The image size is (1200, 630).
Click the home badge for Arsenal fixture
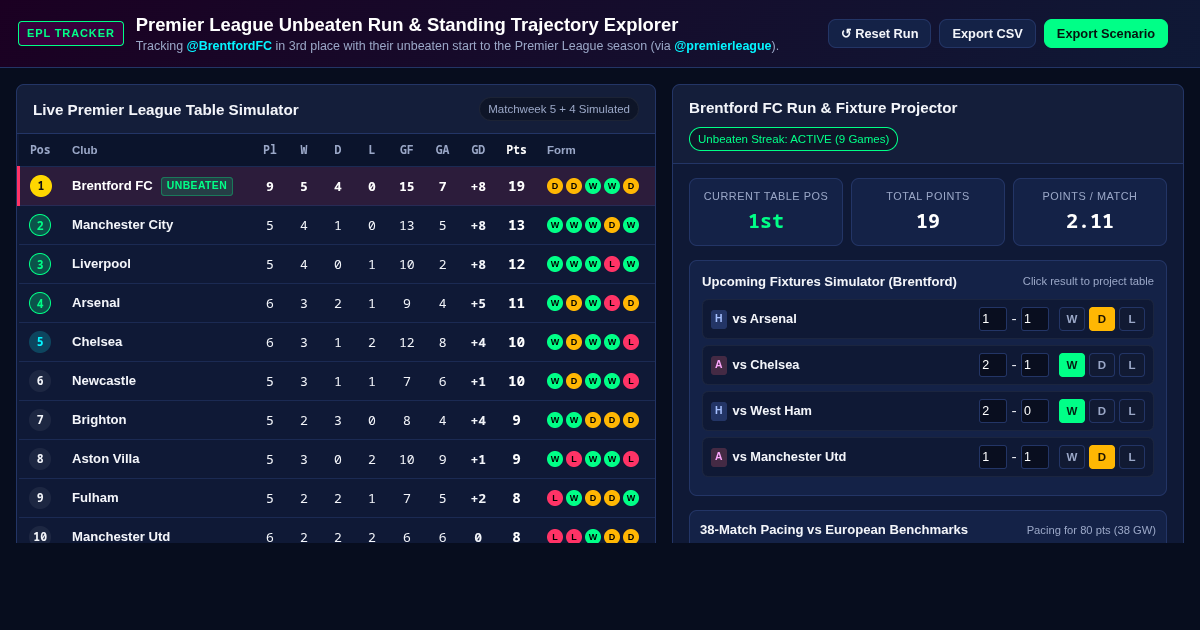pyautogui.click(x=719, y=319)
